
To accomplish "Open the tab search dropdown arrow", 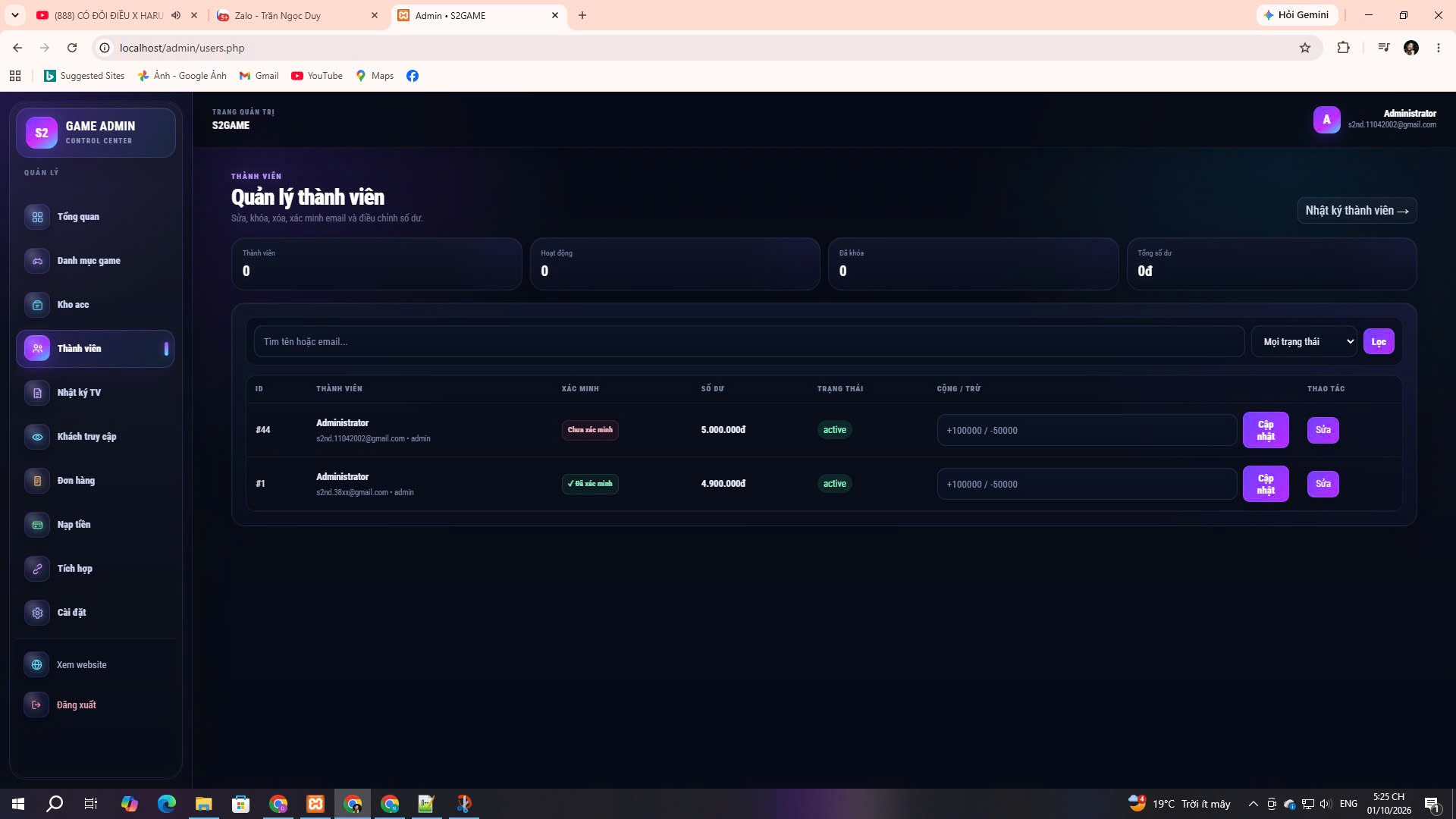I will click(x=14, y=15).
